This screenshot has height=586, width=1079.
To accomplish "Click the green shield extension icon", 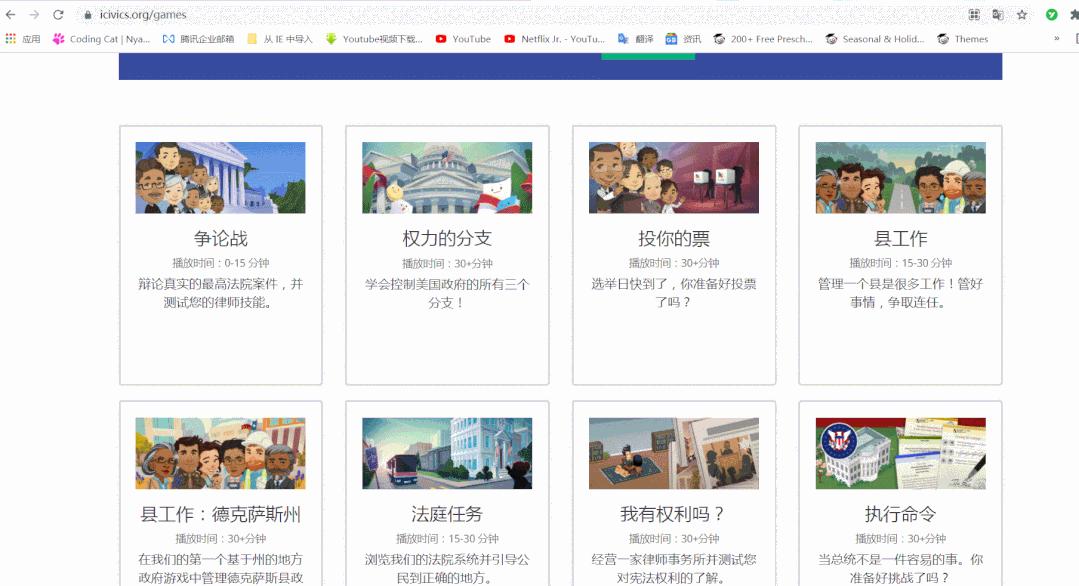I will 1050,15.
